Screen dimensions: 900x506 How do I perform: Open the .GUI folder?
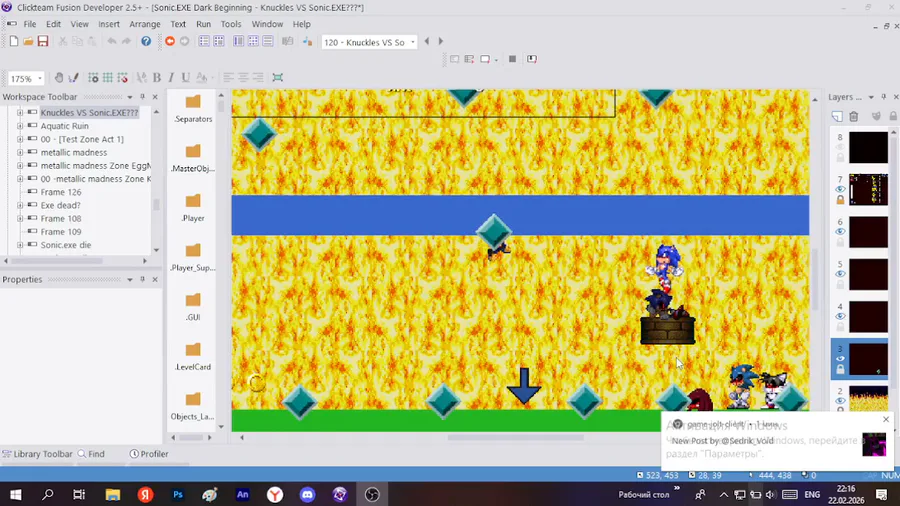(x=193, y=306)
